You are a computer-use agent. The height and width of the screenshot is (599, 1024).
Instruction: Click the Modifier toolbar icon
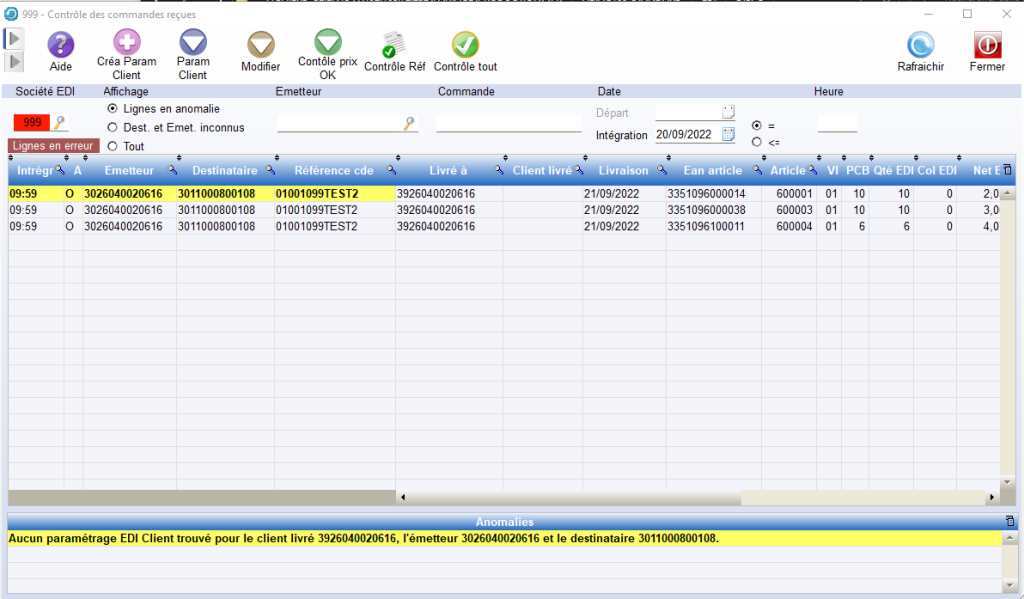[261, 45]
